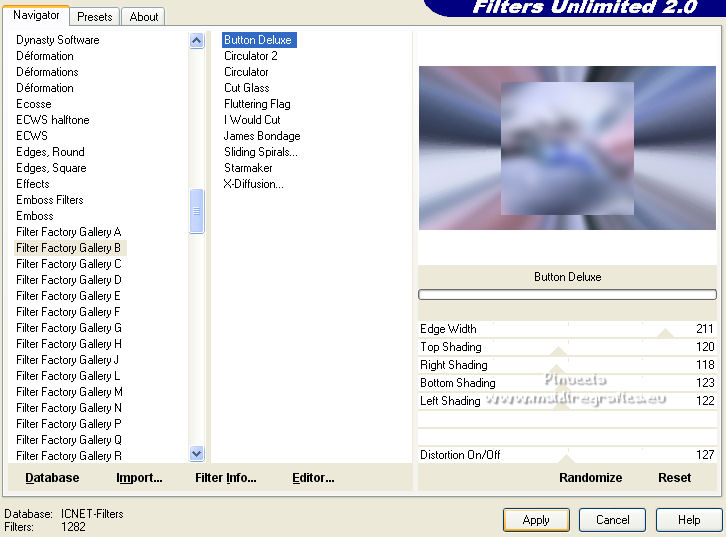Open the Help button
This screenshot has width=726, height=537.
click(689, 520)
